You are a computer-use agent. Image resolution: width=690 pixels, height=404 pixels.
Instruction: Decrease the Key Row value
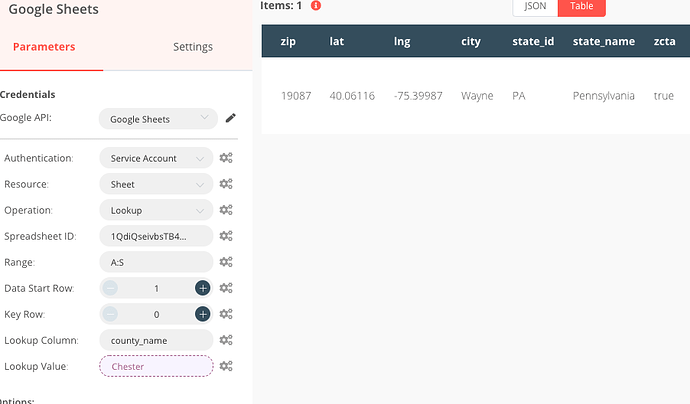(x=110, y=314)
